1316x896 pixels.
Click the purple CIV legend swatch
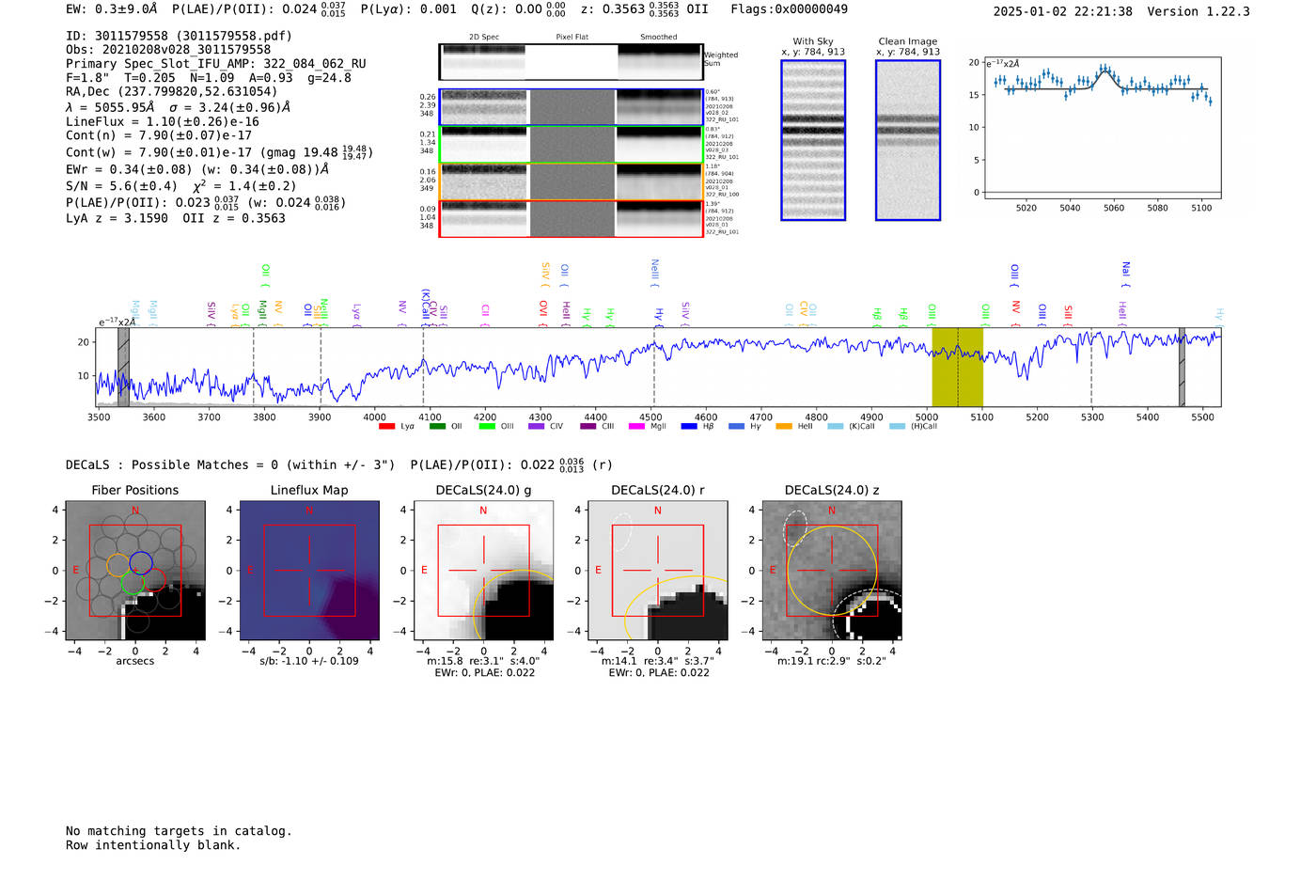537,427
